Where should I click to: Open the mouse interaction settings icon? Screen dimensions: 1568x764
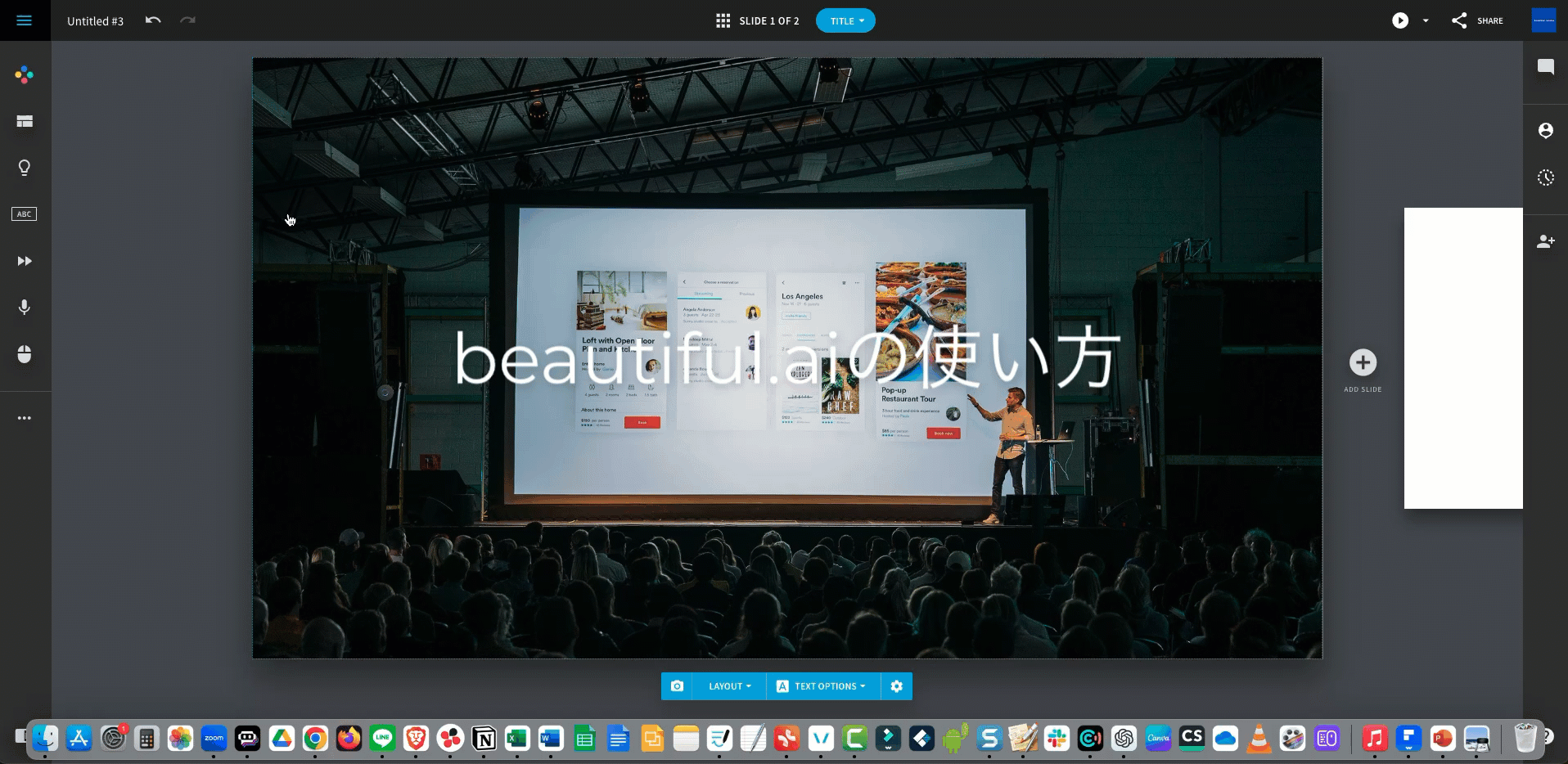point(25,354)
